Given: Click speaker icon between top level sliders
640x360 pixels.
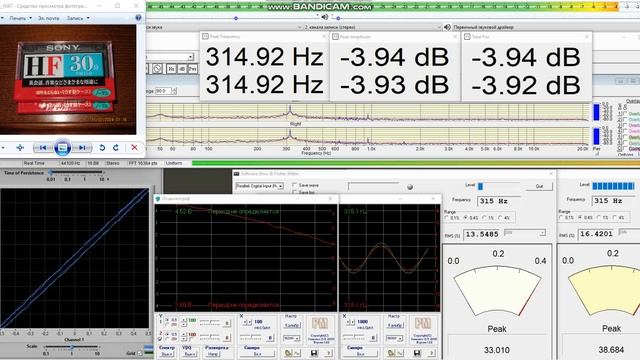Looking at the screenshot, I should pyautogui.click(x=324, y=17).
